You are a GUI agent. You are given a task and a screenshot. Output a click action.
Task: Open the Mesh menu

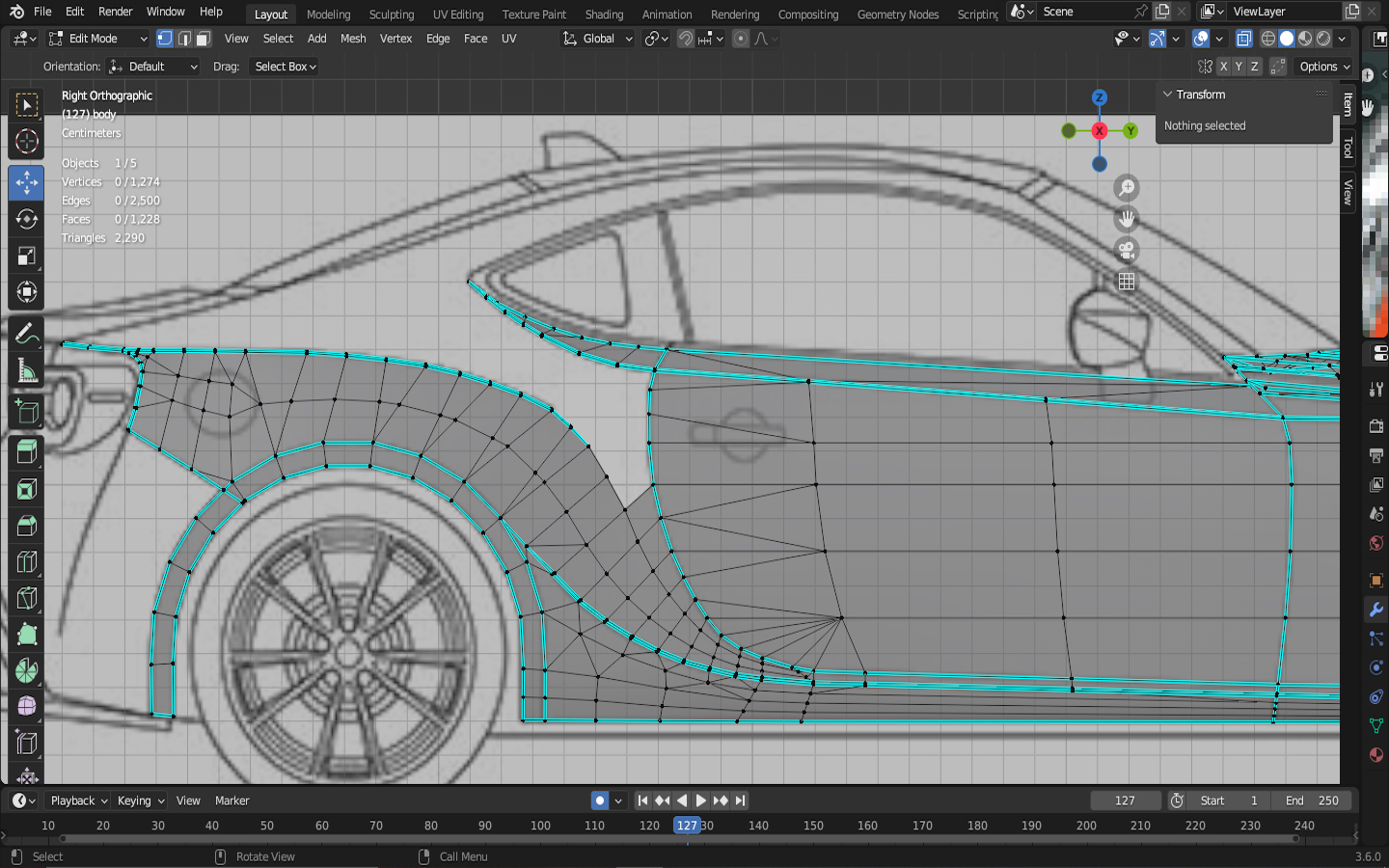353,39
